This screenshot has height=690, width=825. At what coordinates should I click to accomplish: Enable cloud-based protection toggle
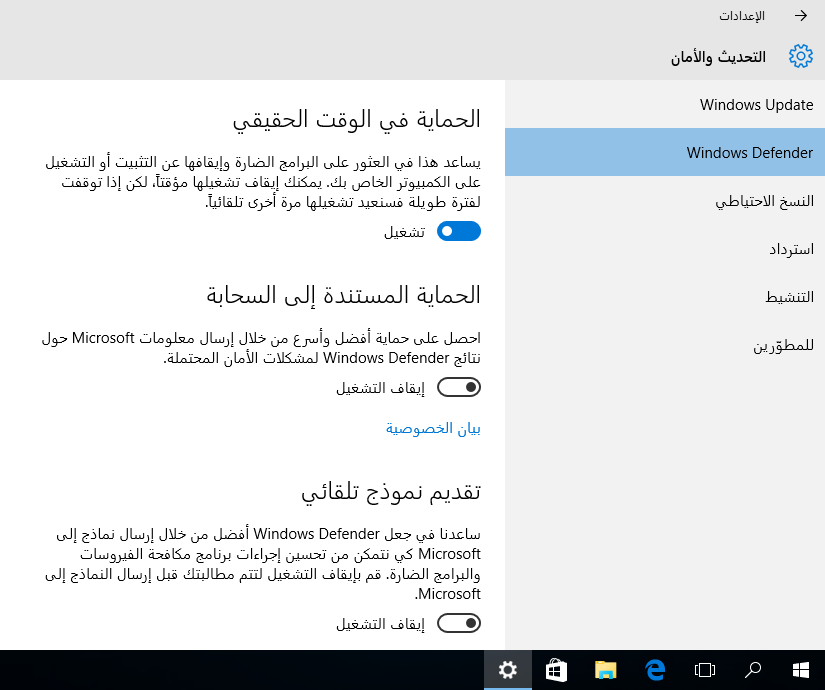[459, 387]
